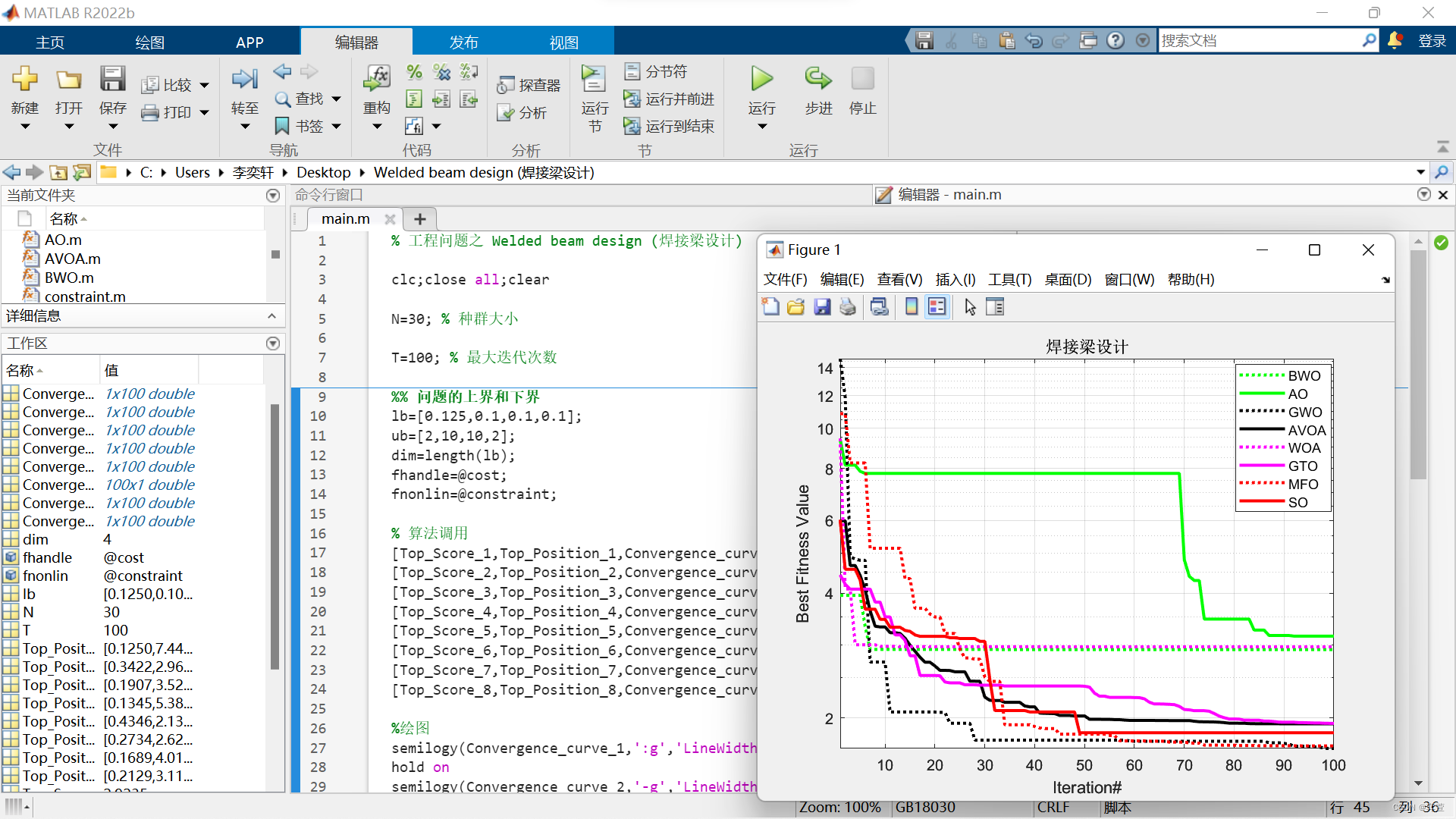
Task: Click the Wrap comments icon
Action: click(x=469, y=72)
